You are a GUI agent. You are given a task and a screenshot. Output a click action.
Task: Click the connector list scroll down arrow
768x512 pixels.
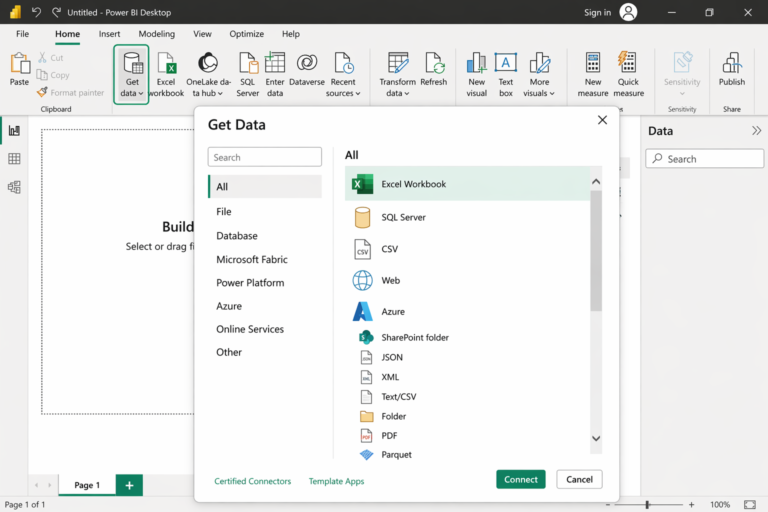[x=596, y=439]
